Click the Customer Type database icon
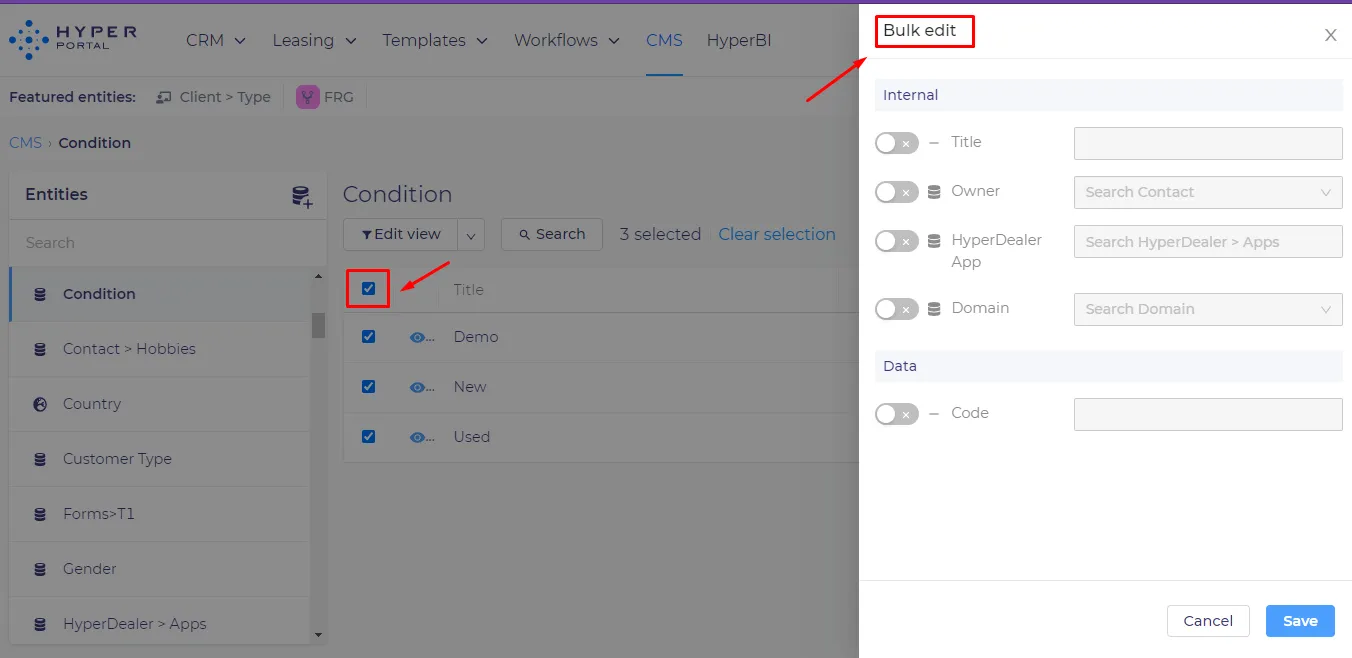 point(40,459)
